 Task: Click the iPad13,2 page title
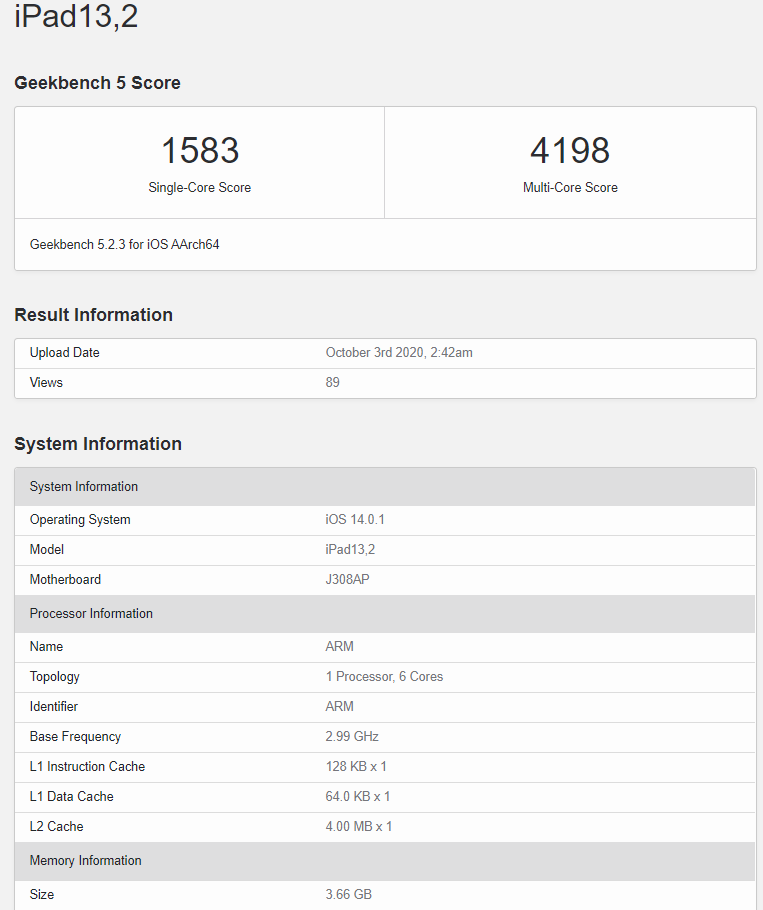[76, 16]
